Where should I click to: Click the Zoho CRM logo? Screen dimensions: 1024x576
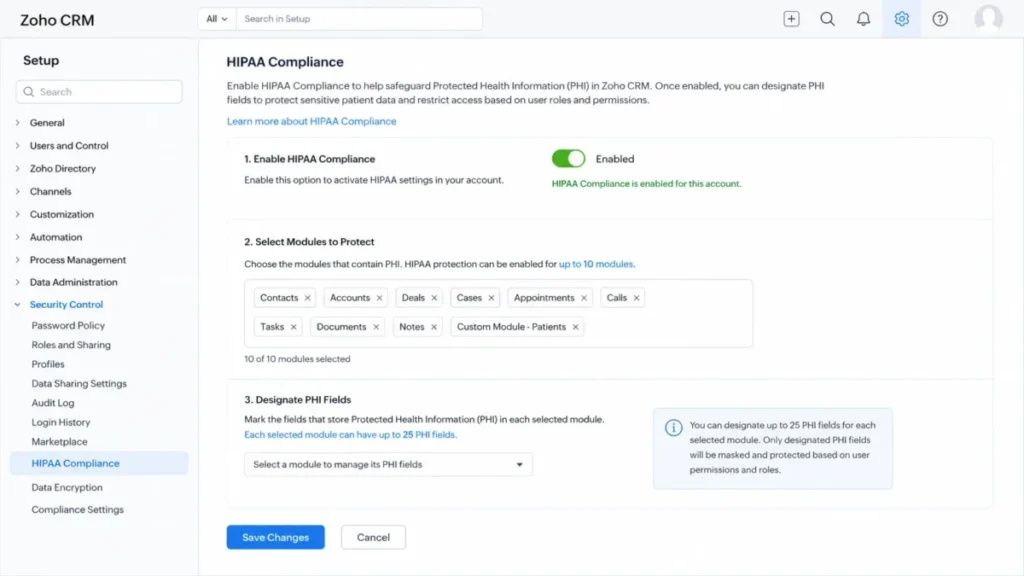(57, 20)
